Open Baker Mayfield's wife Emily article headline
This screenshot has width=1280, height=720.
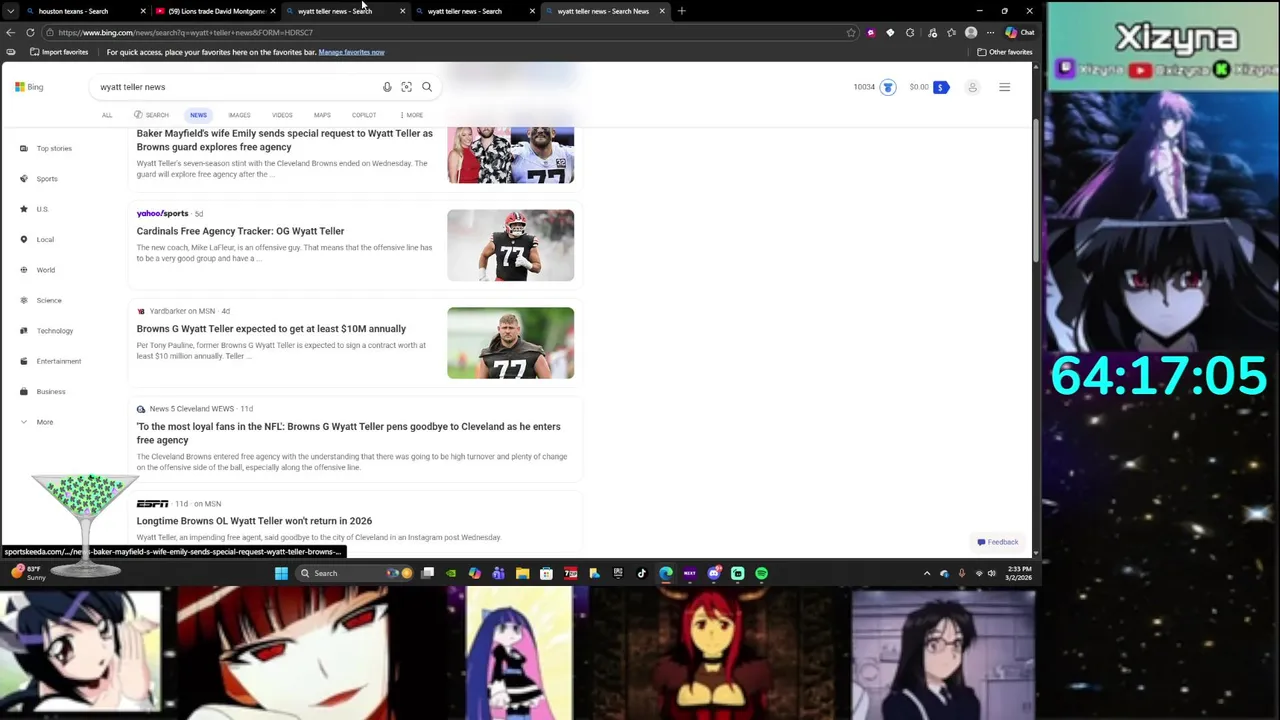pyautogui.click(x=285, y=140)
